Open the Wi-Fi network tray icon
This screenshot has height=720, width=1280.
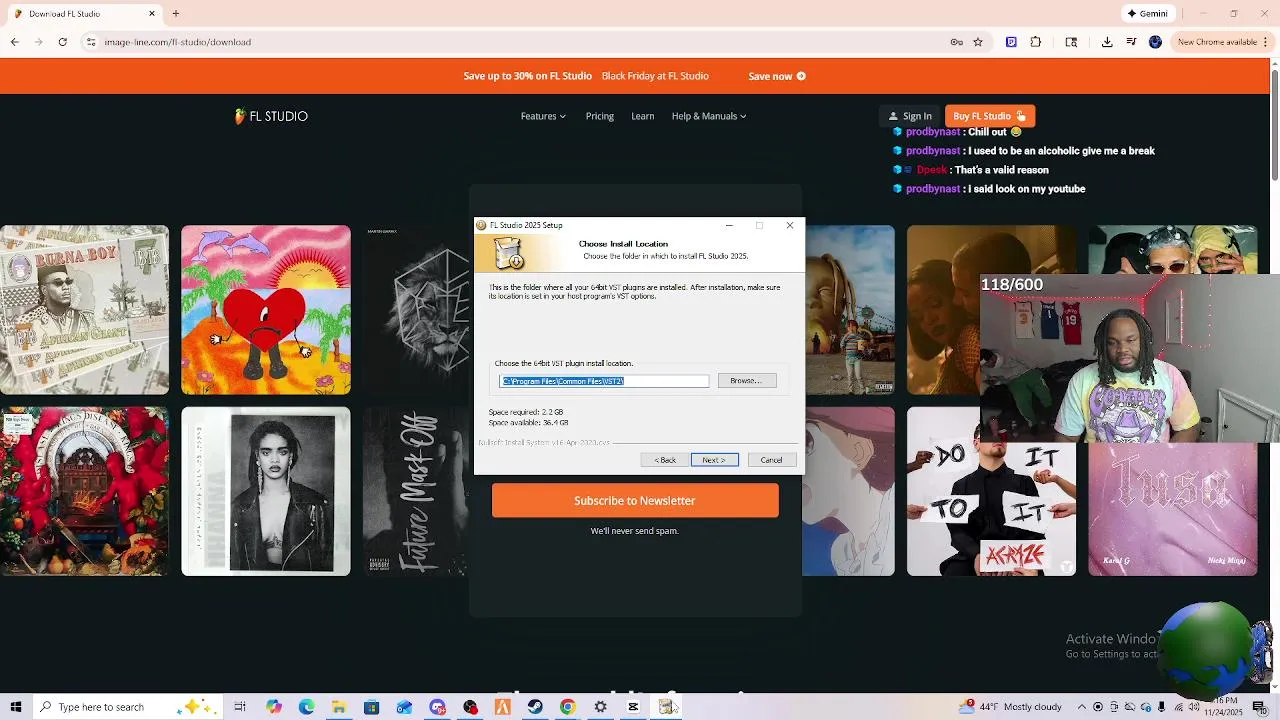coord(1179,707)
